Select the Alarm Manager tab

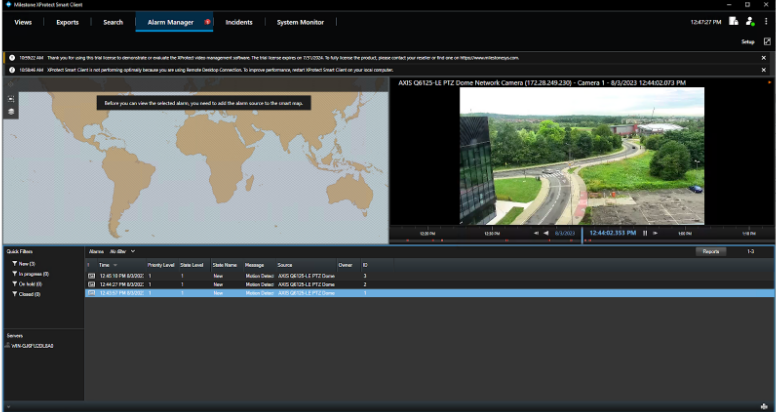[174, 22]
